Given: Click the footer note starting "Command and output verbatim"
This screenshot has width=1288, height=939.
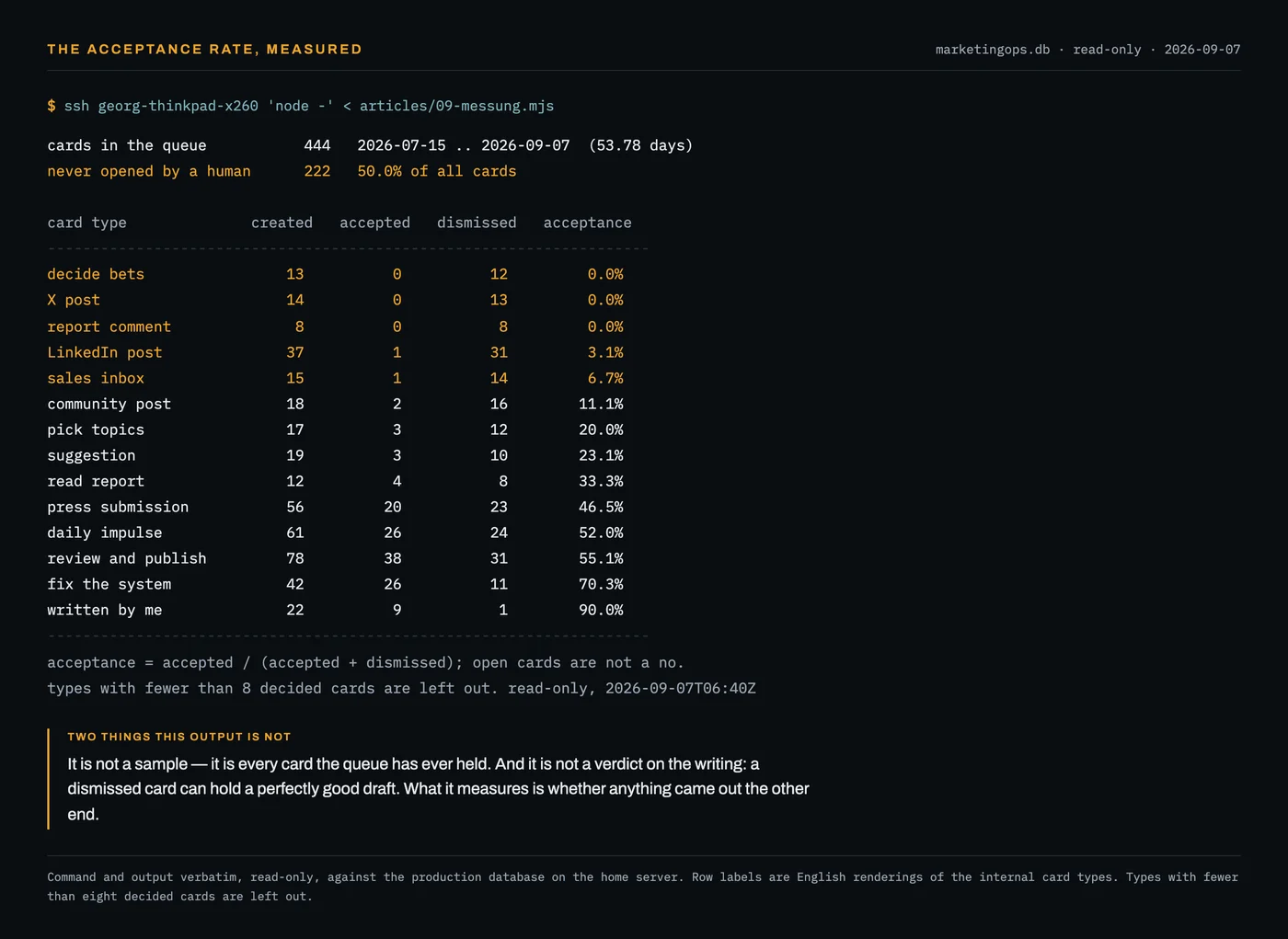Looking at the screenshot, I should point(643,887).
